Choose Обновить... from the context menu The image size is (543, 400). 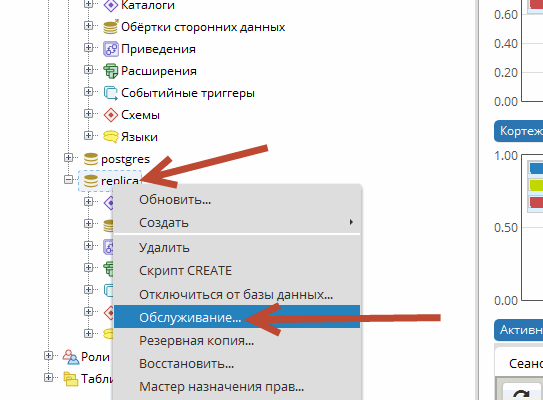(237, 200)
